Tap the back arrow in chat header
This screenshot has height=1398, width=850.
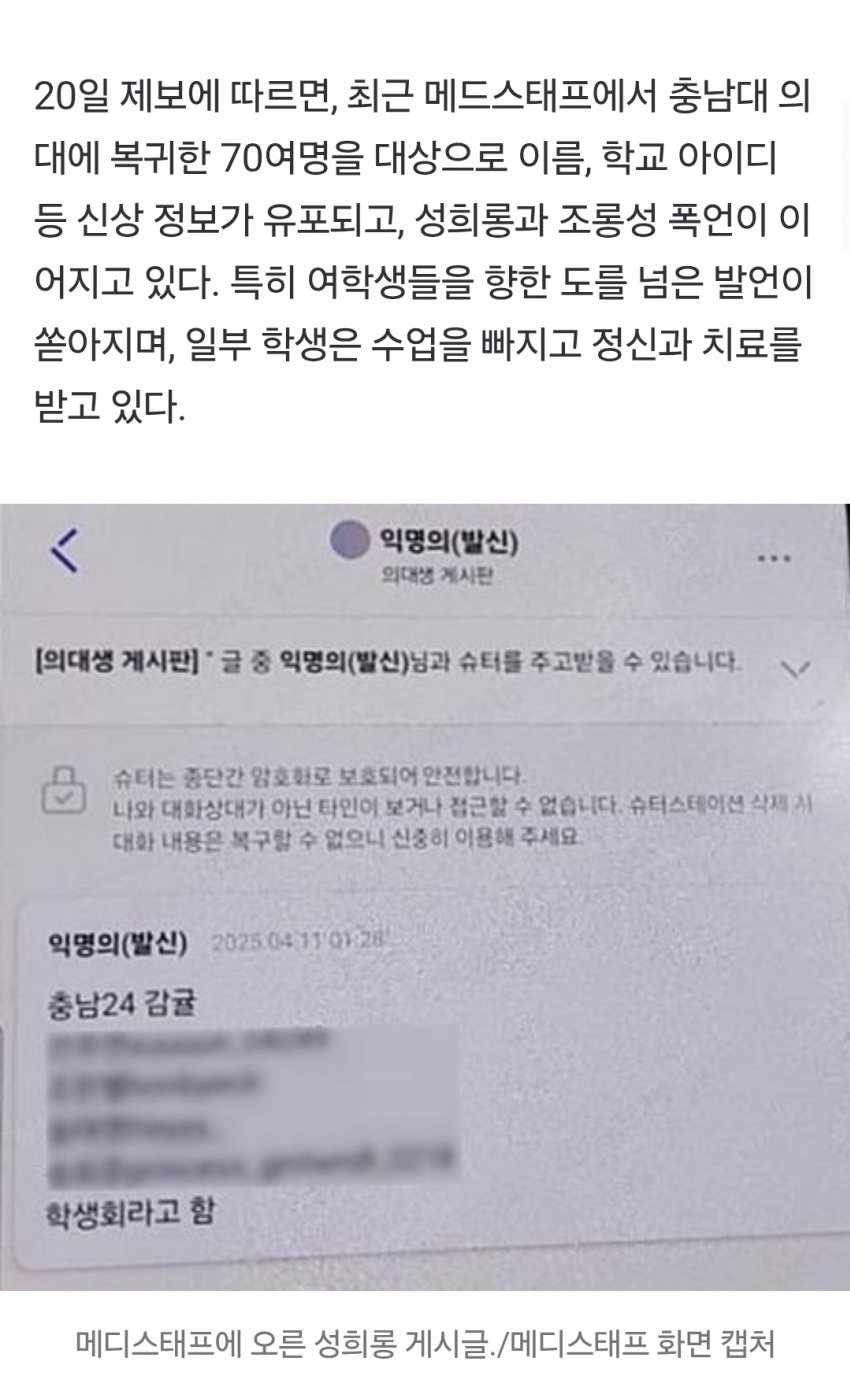(64, 549)
